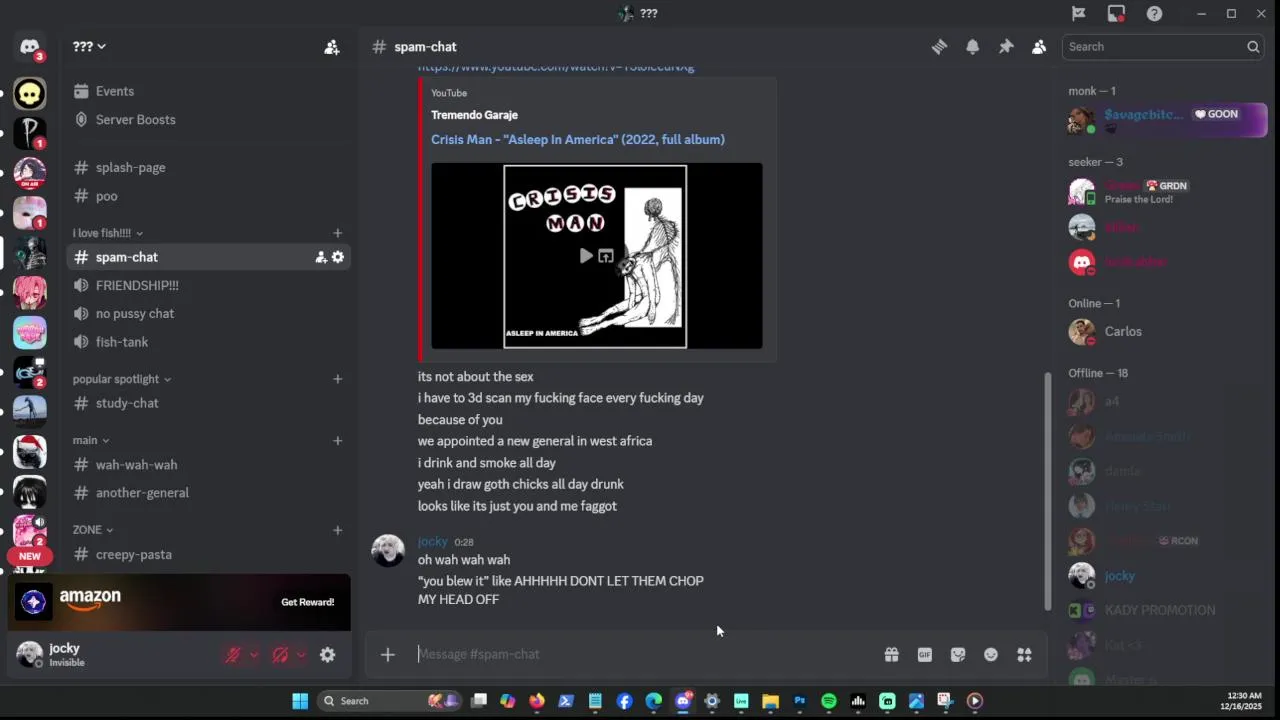The width and height of the screenshot is (1280, 720).
Task: Focus the Search box in channel header
Action: tap(1162, 47)
